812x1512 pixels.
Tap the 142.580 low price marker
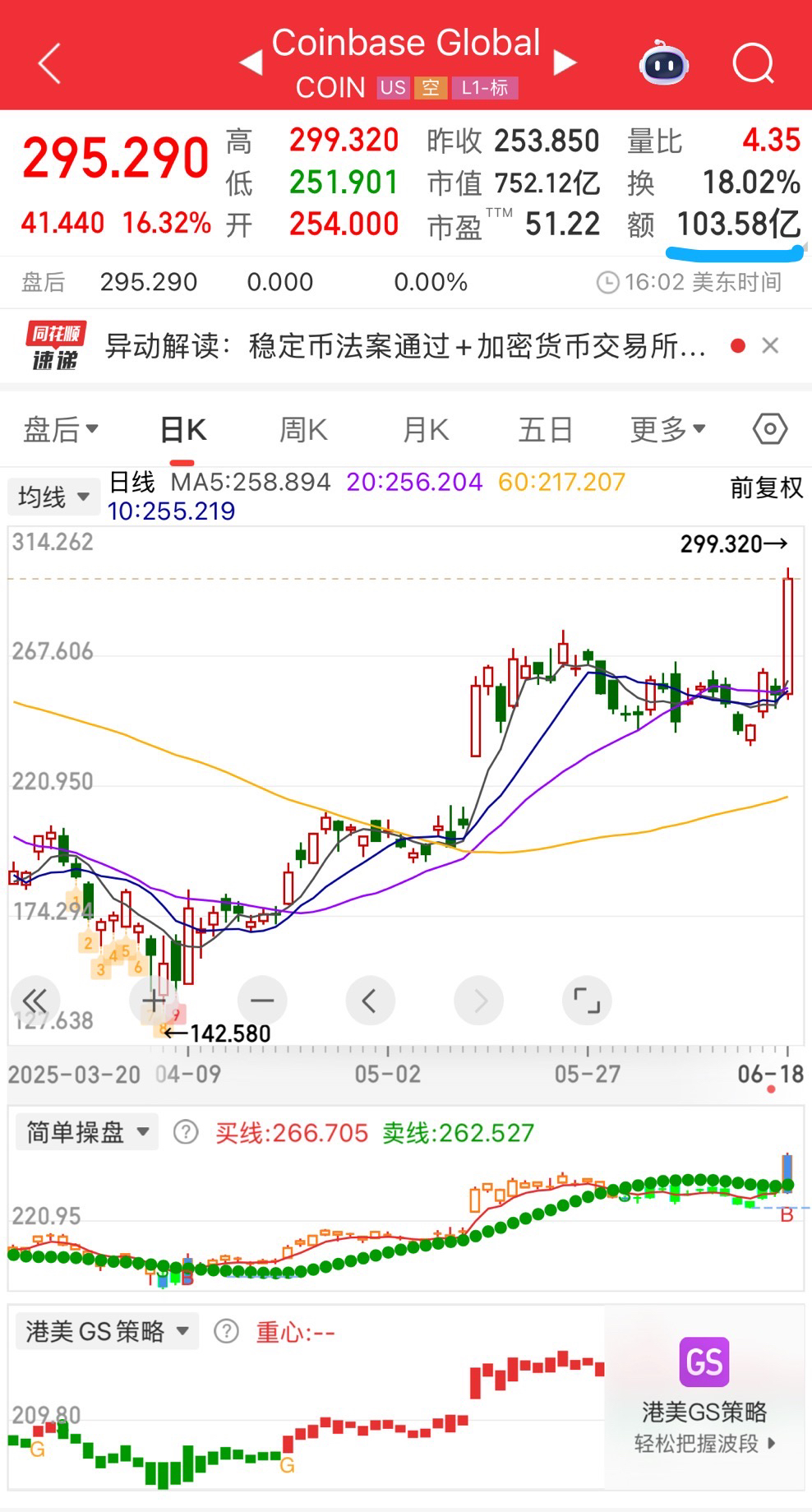(x=217, y=1033)
